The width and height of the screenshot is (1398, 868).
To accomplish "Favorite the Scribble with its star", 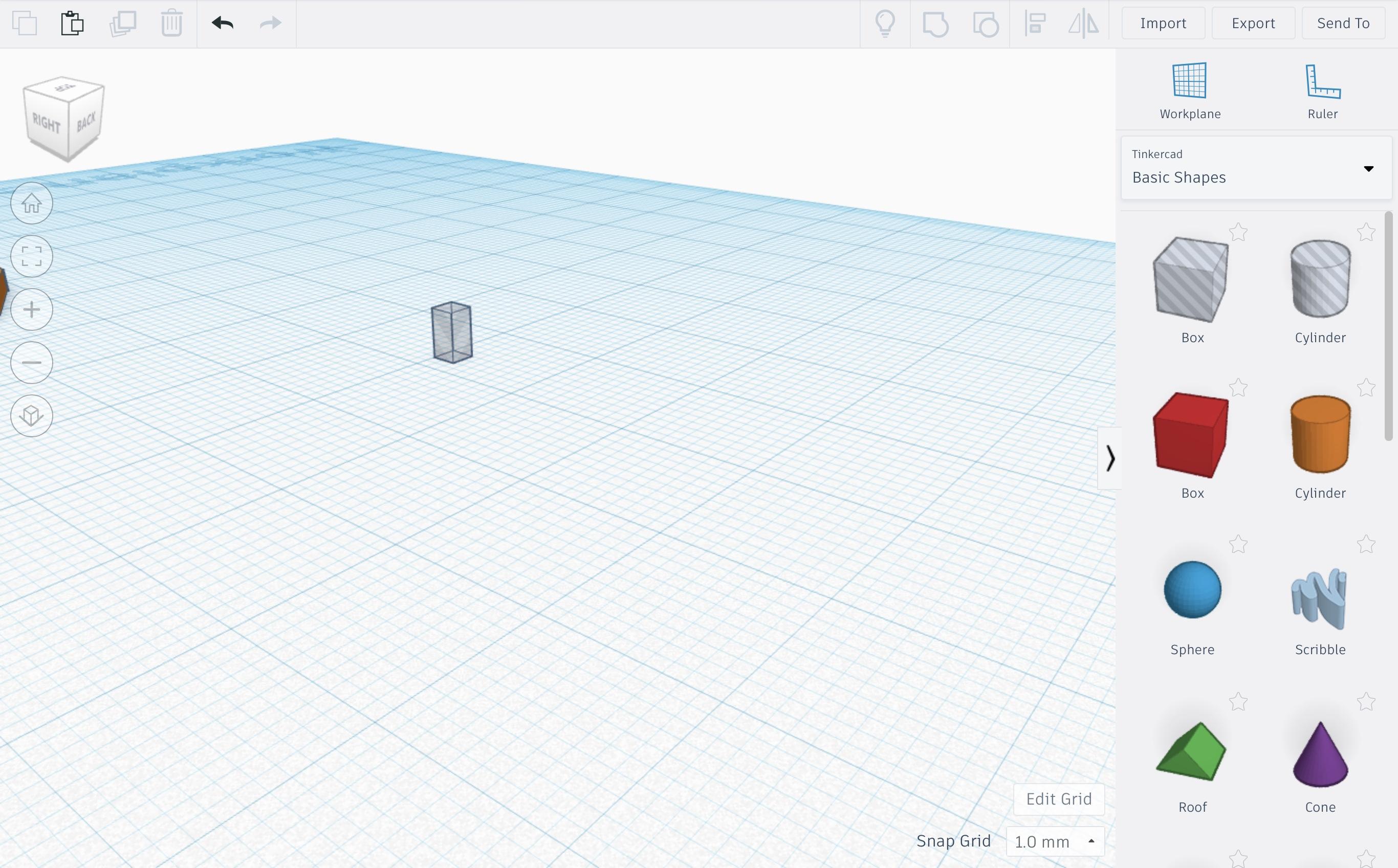I will (1366, 544).
